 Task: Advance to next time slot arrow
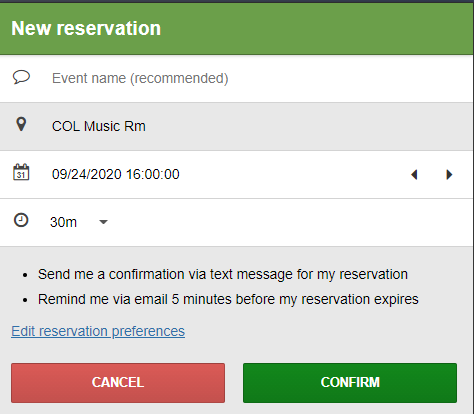pyautogui.click(x=449, y=175)
